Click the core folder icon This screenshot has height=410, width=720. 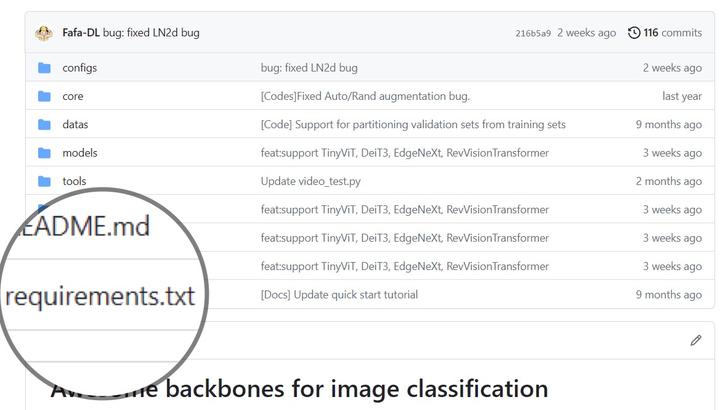coord(44,97)
